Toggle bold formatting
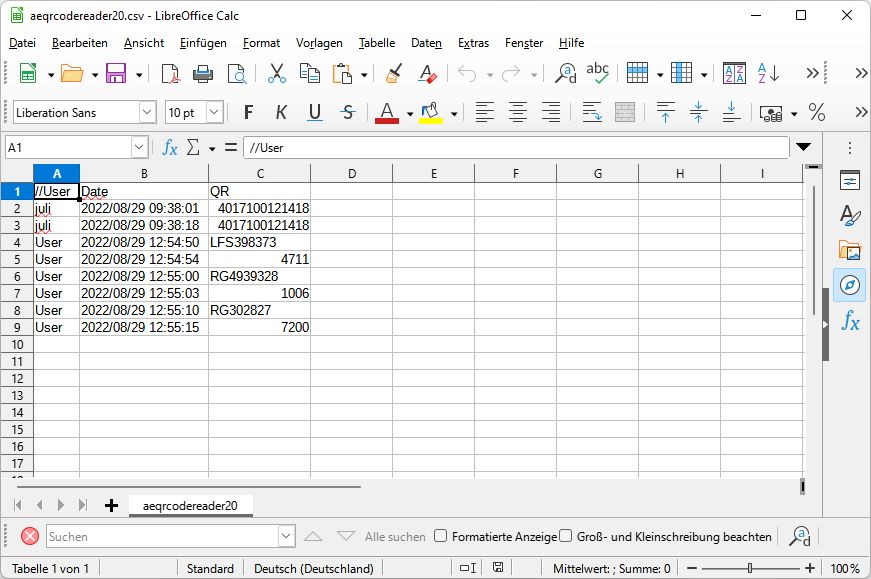 point(248,112)
